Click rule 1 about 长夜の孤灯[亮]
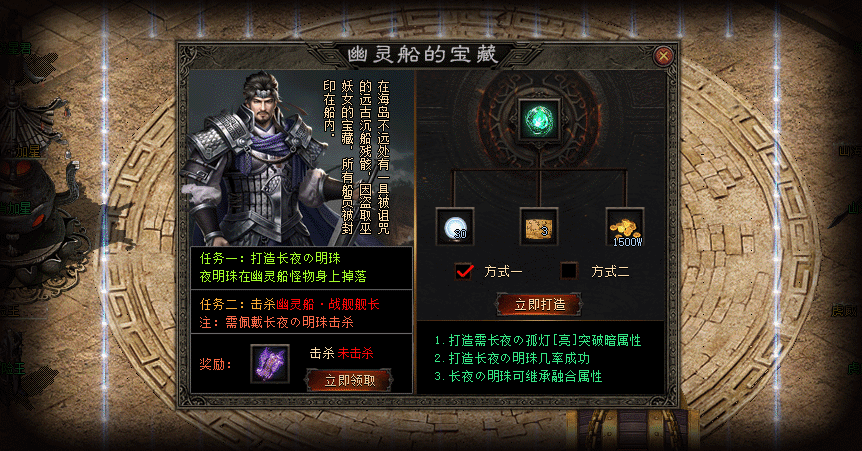 pos(538,340)
